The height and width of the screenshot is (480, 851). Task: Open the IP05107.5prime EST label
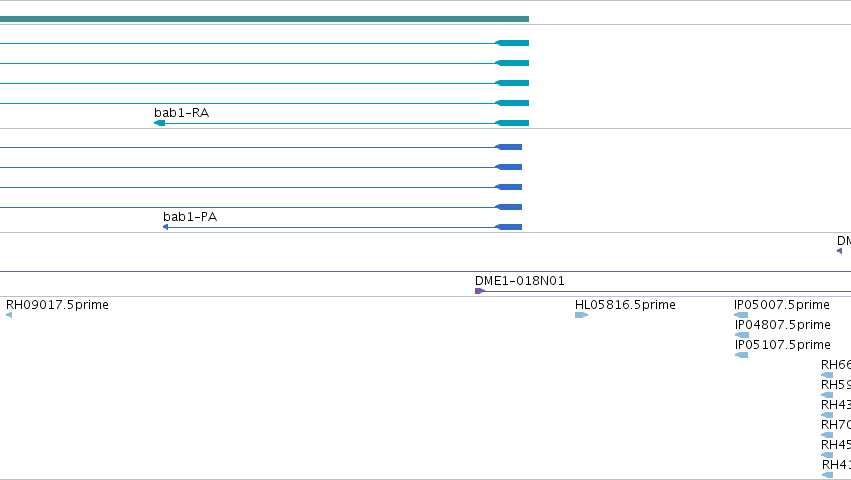pos(783,345)
